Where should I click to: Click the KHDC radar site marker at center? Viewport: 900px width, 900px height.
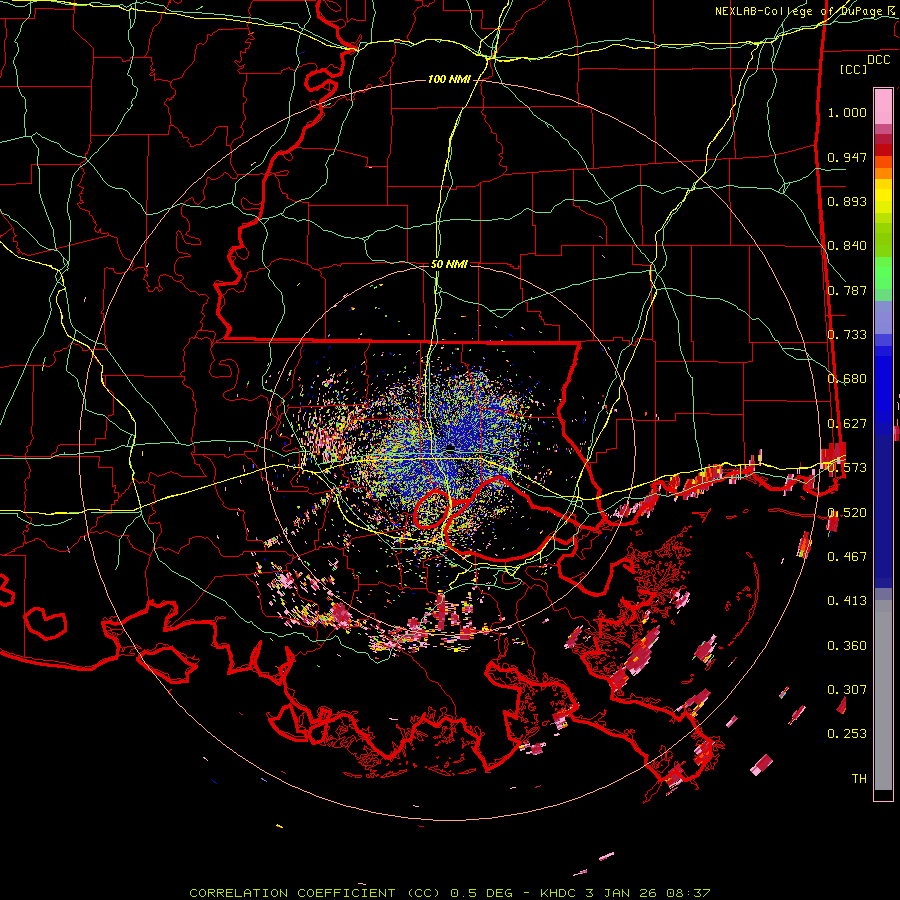coord(451,448)
